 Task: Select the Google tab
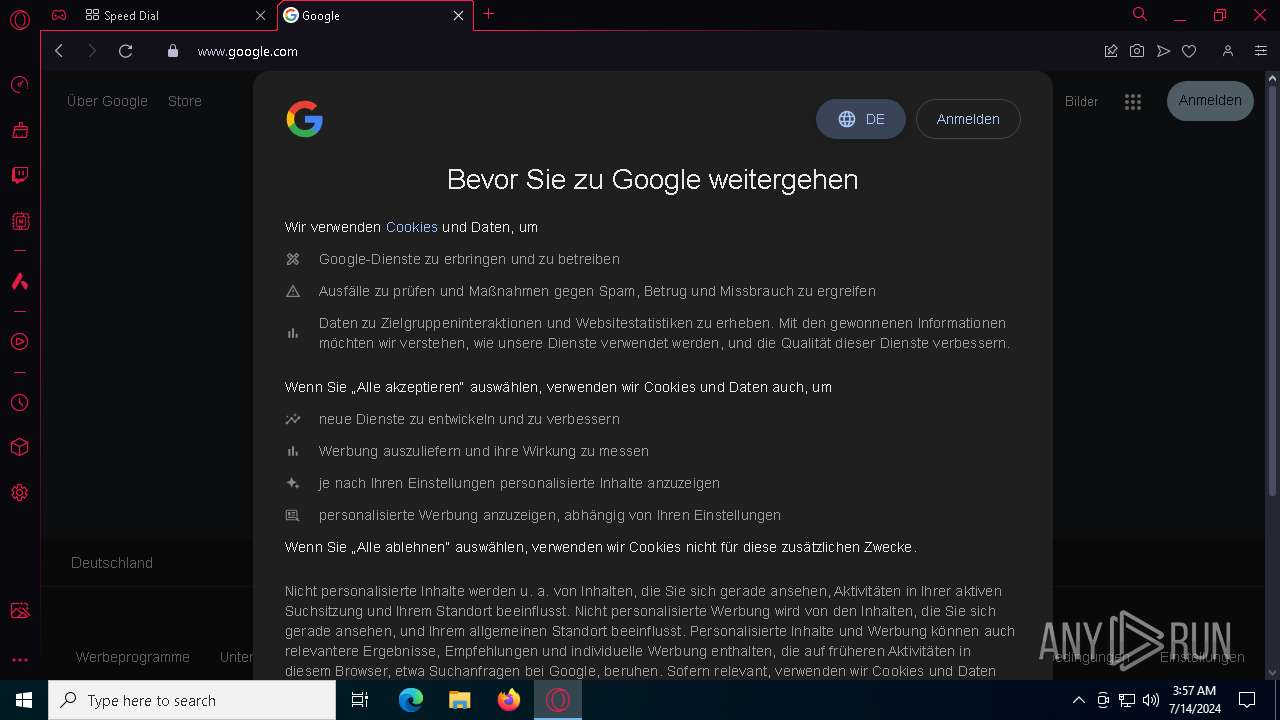point(374,16)
